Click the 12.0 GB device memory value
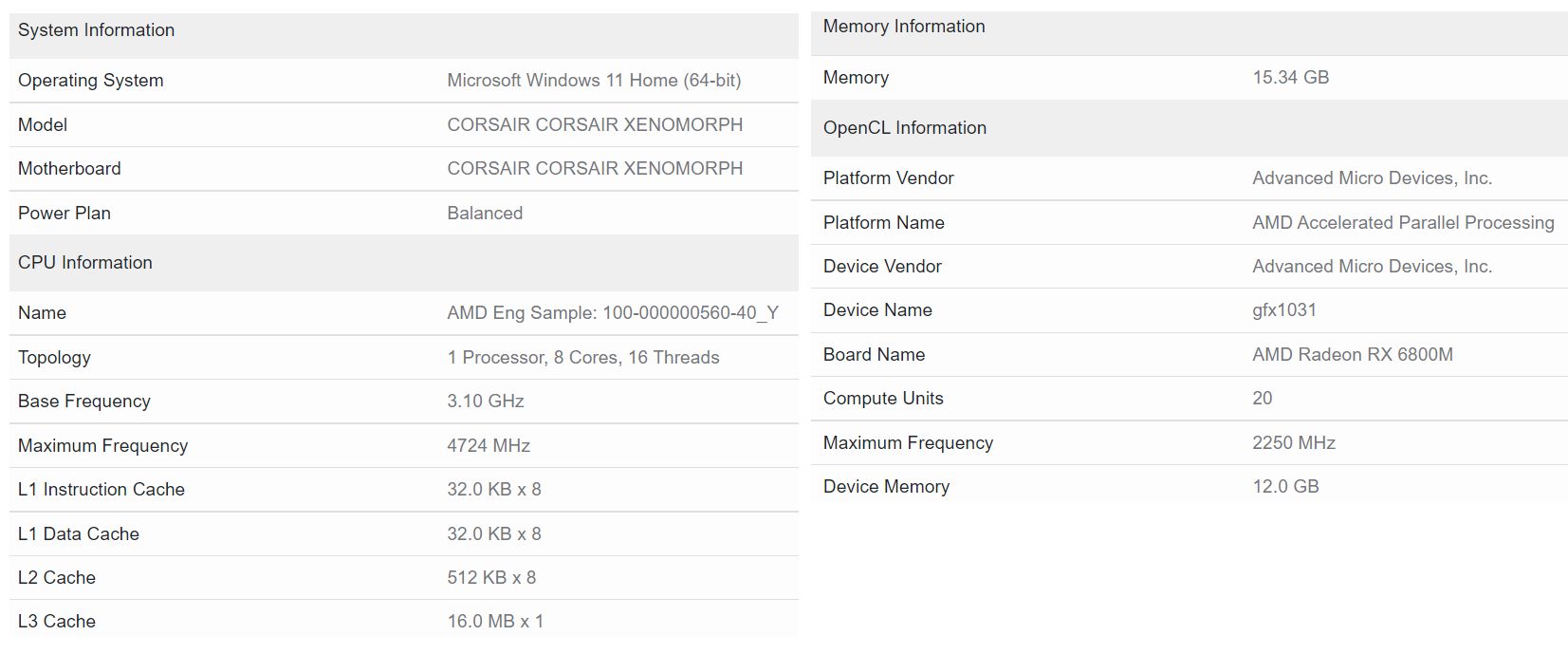 coord(1285,487)
